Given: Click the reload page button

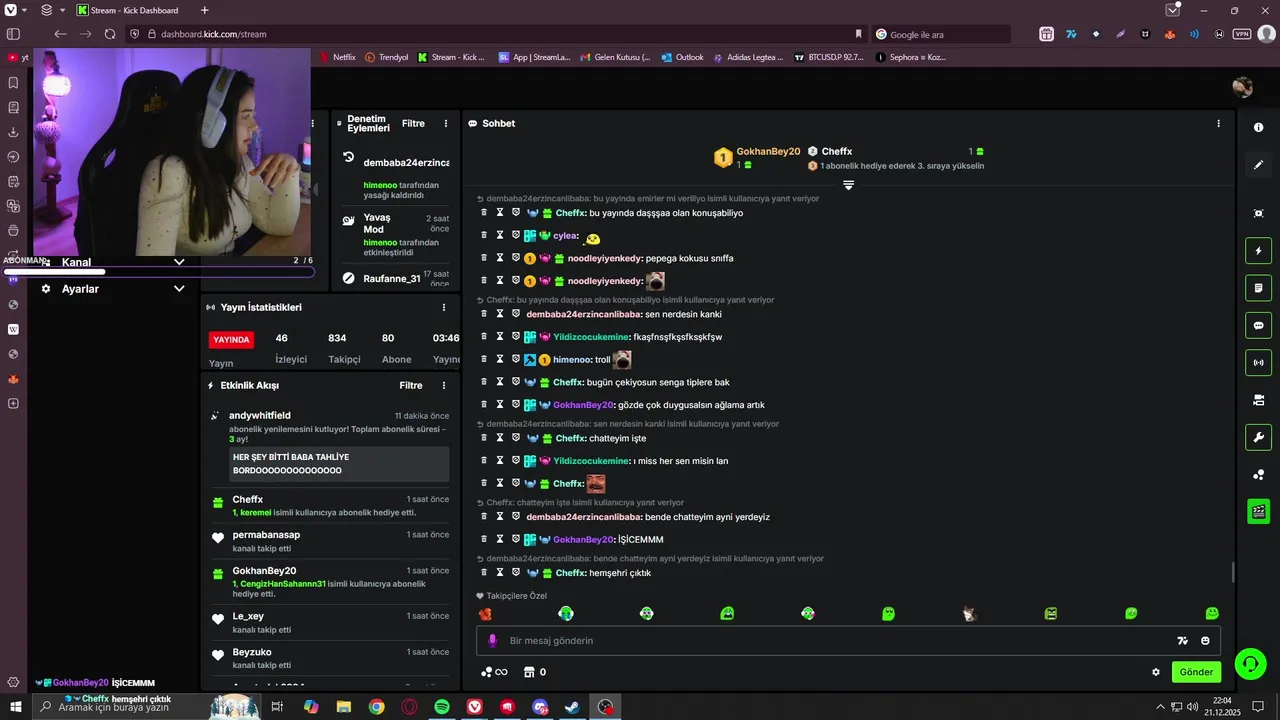Looking at the screenshot, I should point(109,34).
